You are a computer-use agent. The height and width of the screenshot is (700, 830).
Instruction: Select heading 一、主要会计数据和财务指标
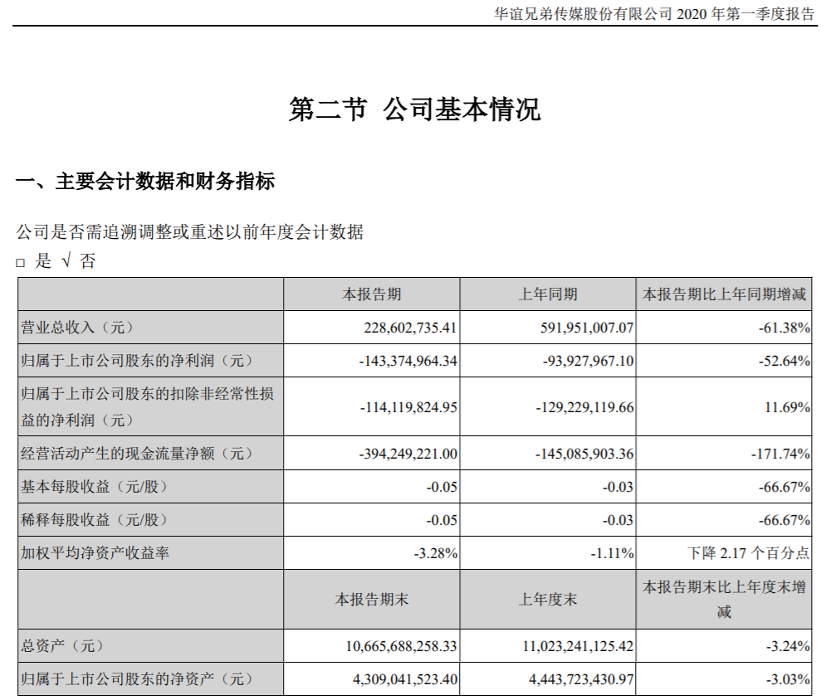[x=145, y=182]
